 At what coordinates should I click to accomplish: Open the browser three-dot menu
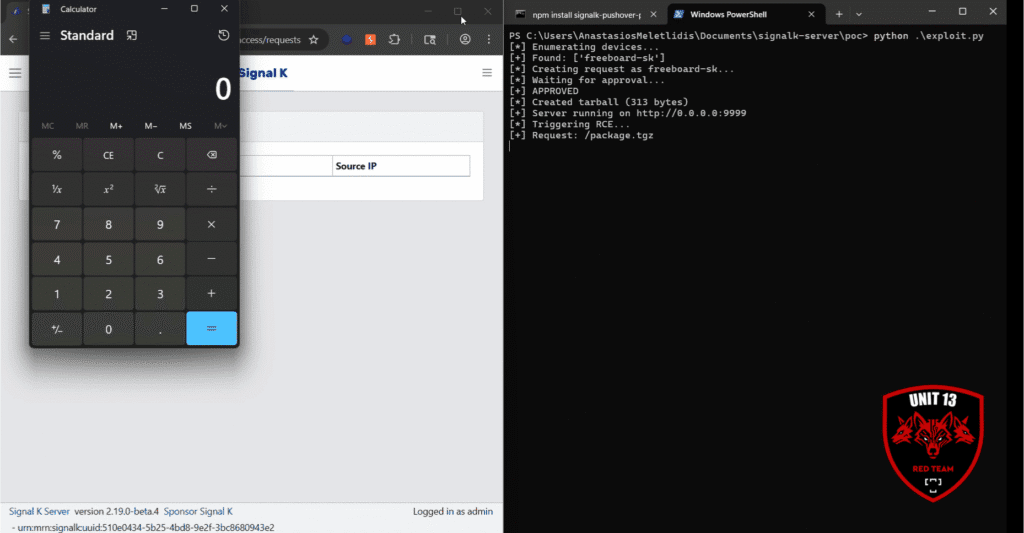[x=490, y=40]
